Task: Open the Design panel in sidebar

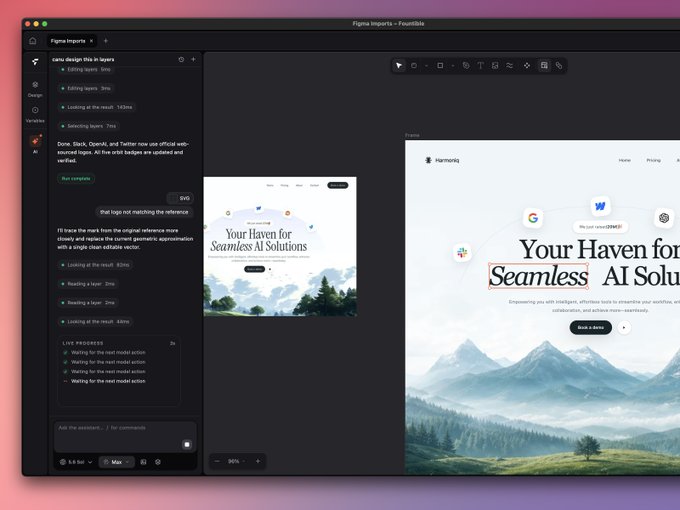Action: coord(35,88)
